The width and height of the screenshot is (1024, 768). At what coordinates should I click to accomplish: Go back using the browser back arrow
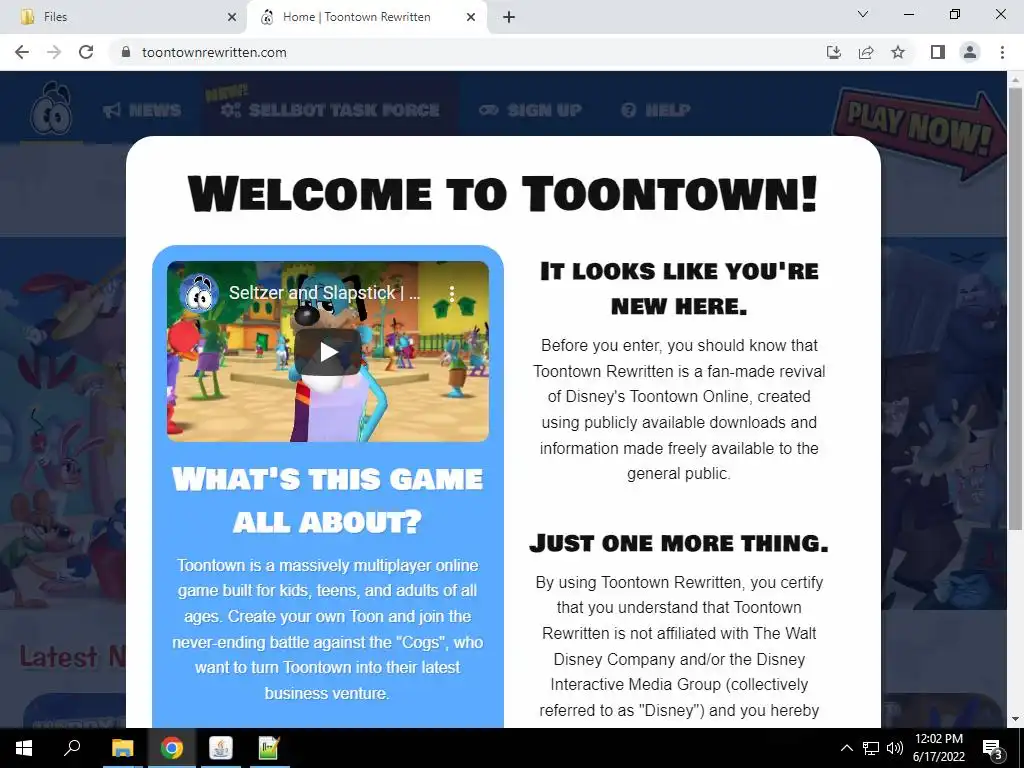click(22, 52)
